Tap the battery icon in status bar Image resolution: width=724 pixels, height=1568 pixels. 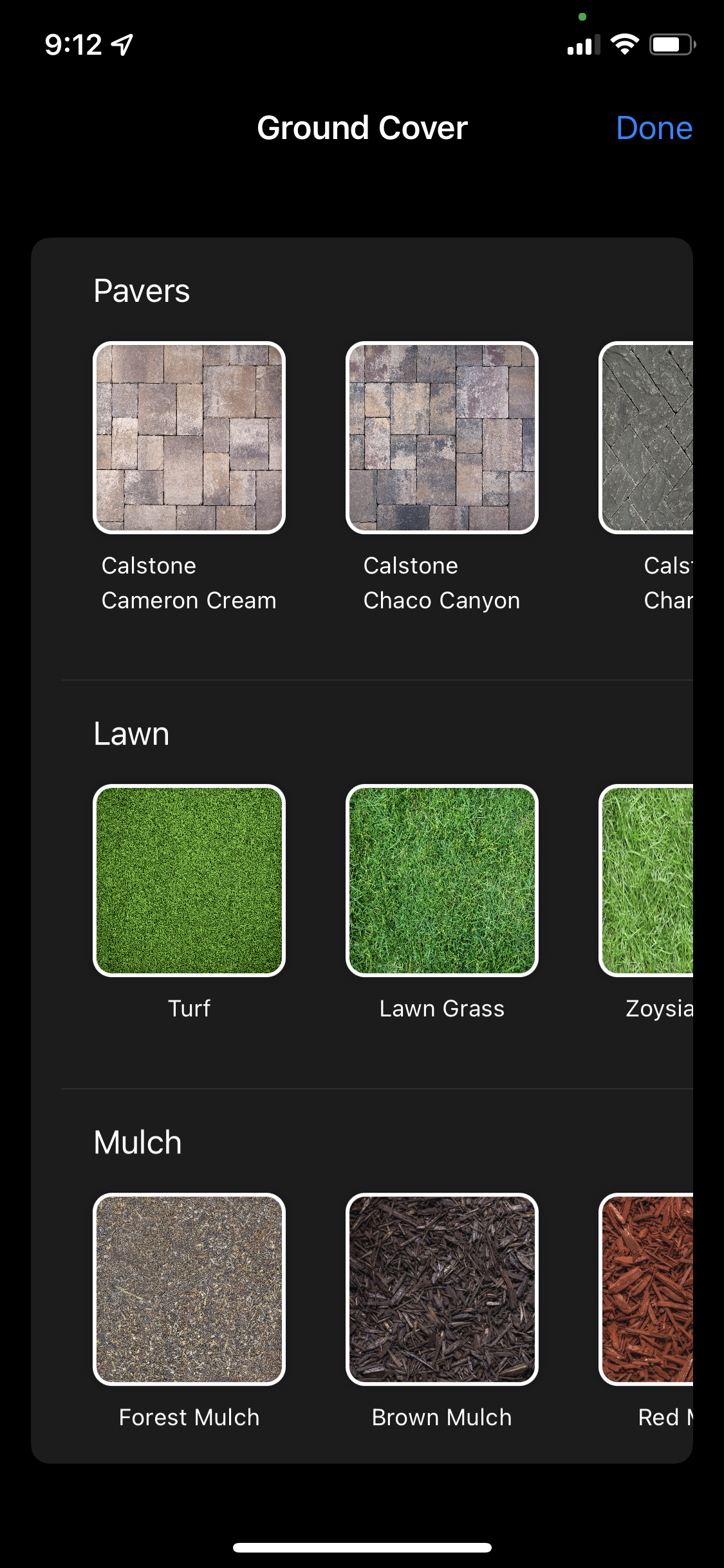pyautogui.click(x=673, y=44)
